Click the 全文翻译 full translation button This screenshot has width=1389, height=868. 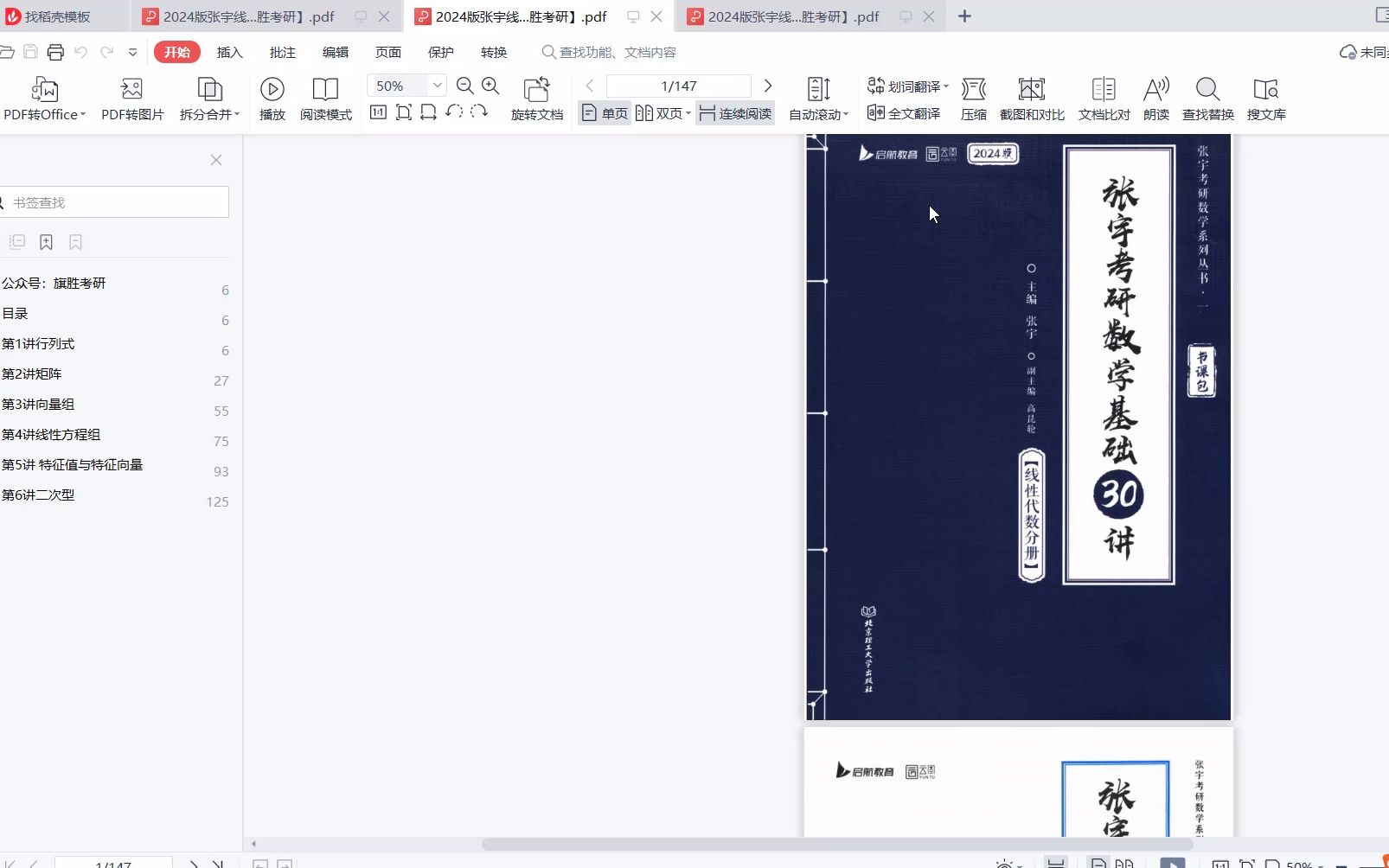coord(904,113)
